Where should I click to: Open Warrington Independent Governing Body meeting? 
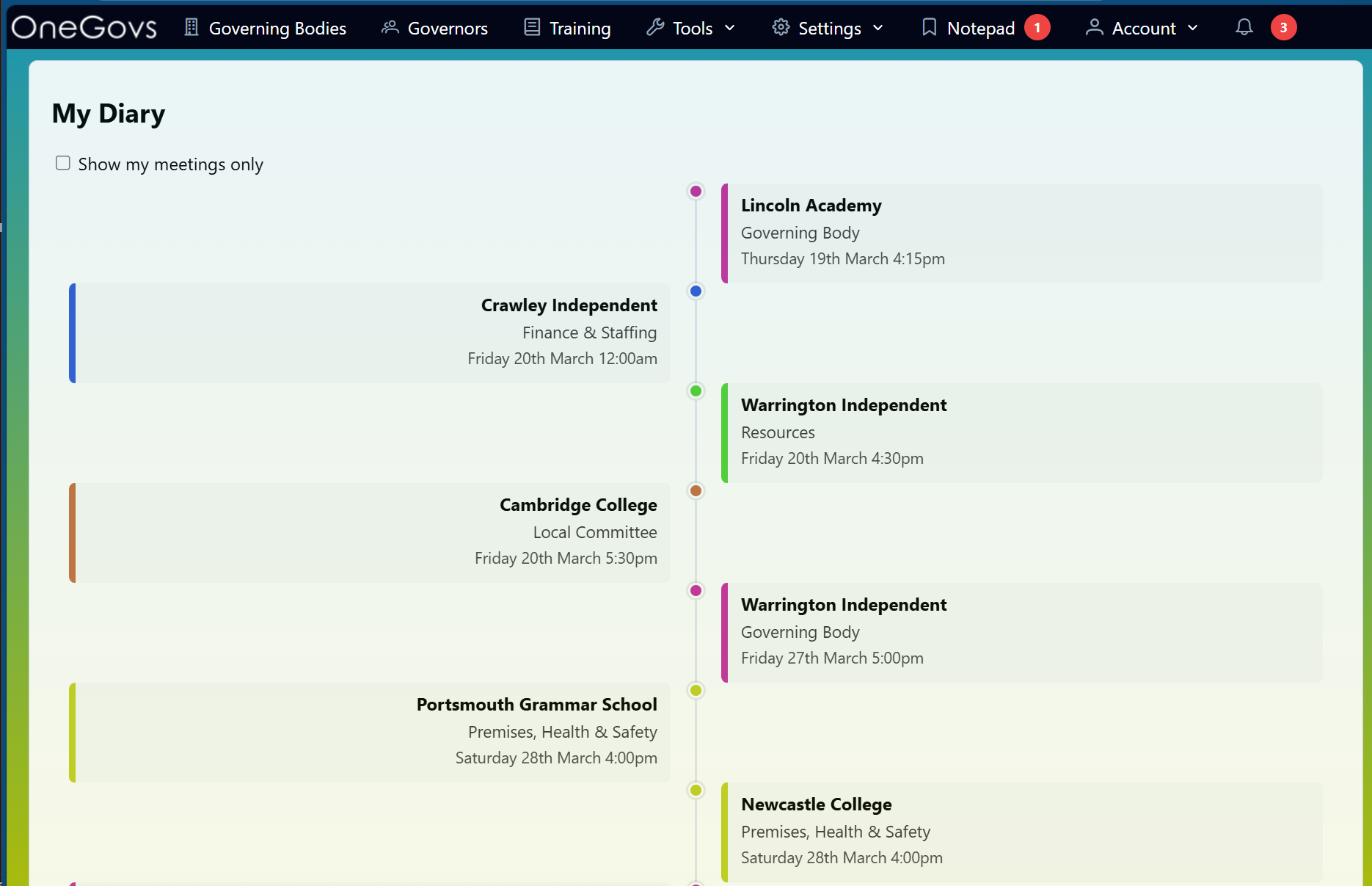point(1022,633)
